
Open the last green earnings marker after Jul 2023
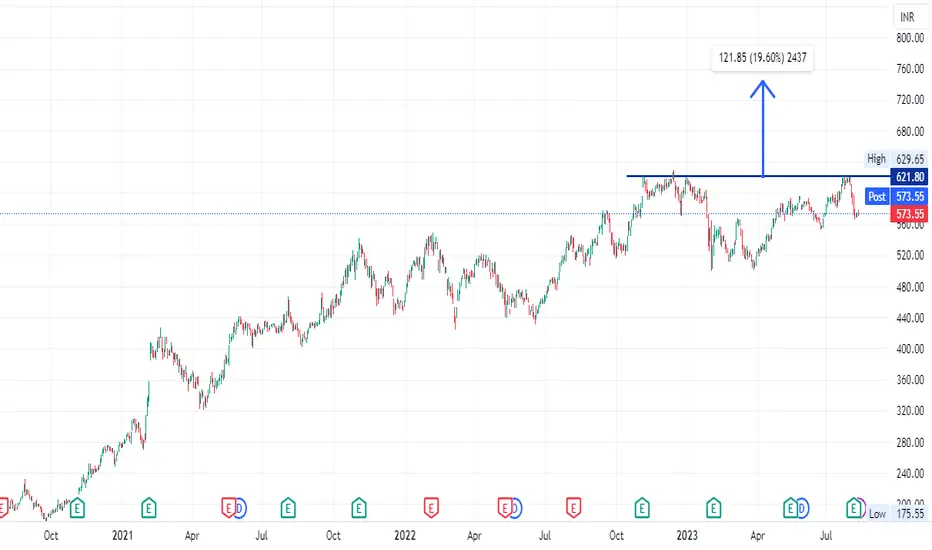pyautogui.click(x=854, y=508)
